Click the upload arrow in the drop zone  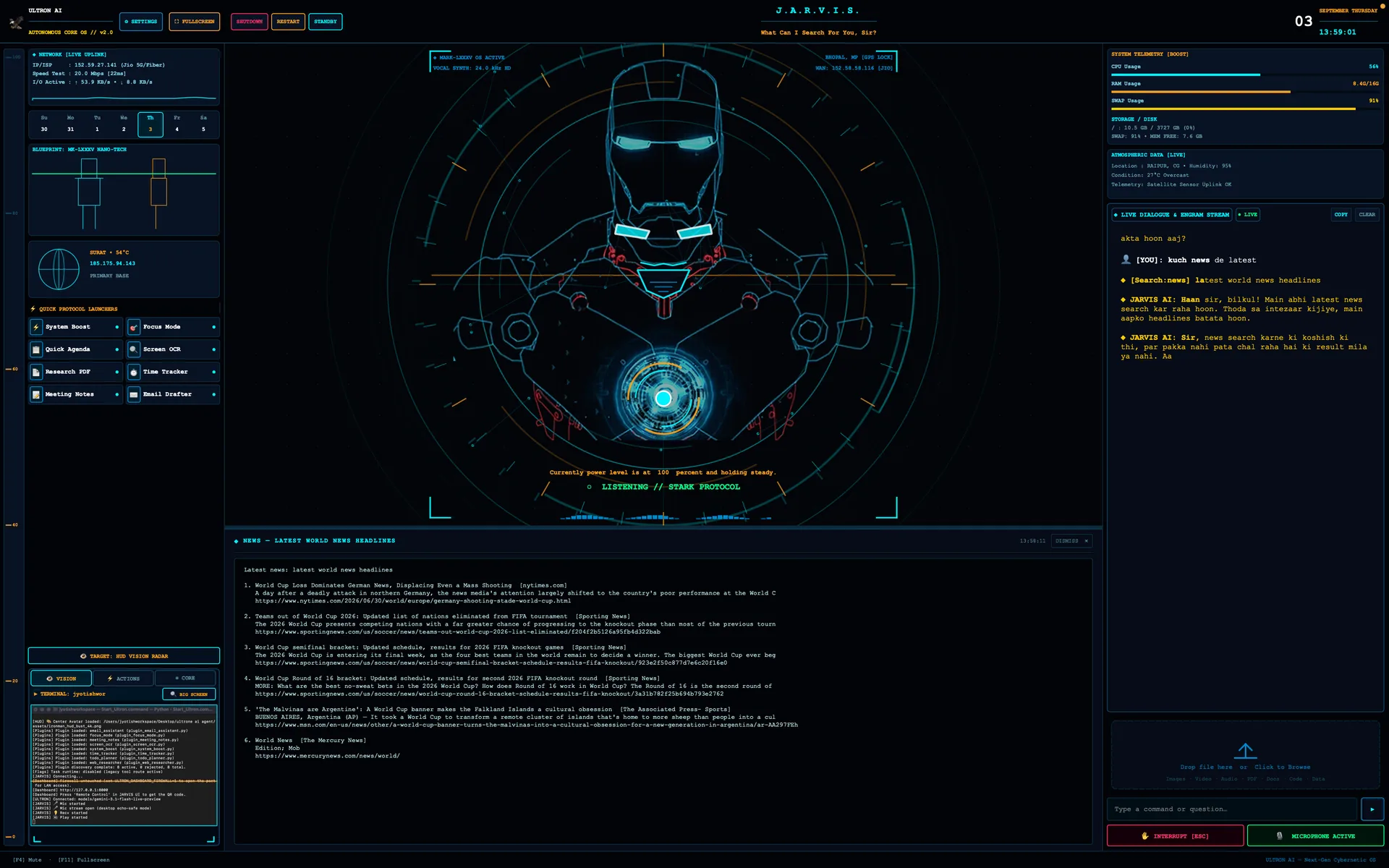tap(1245, 750)
